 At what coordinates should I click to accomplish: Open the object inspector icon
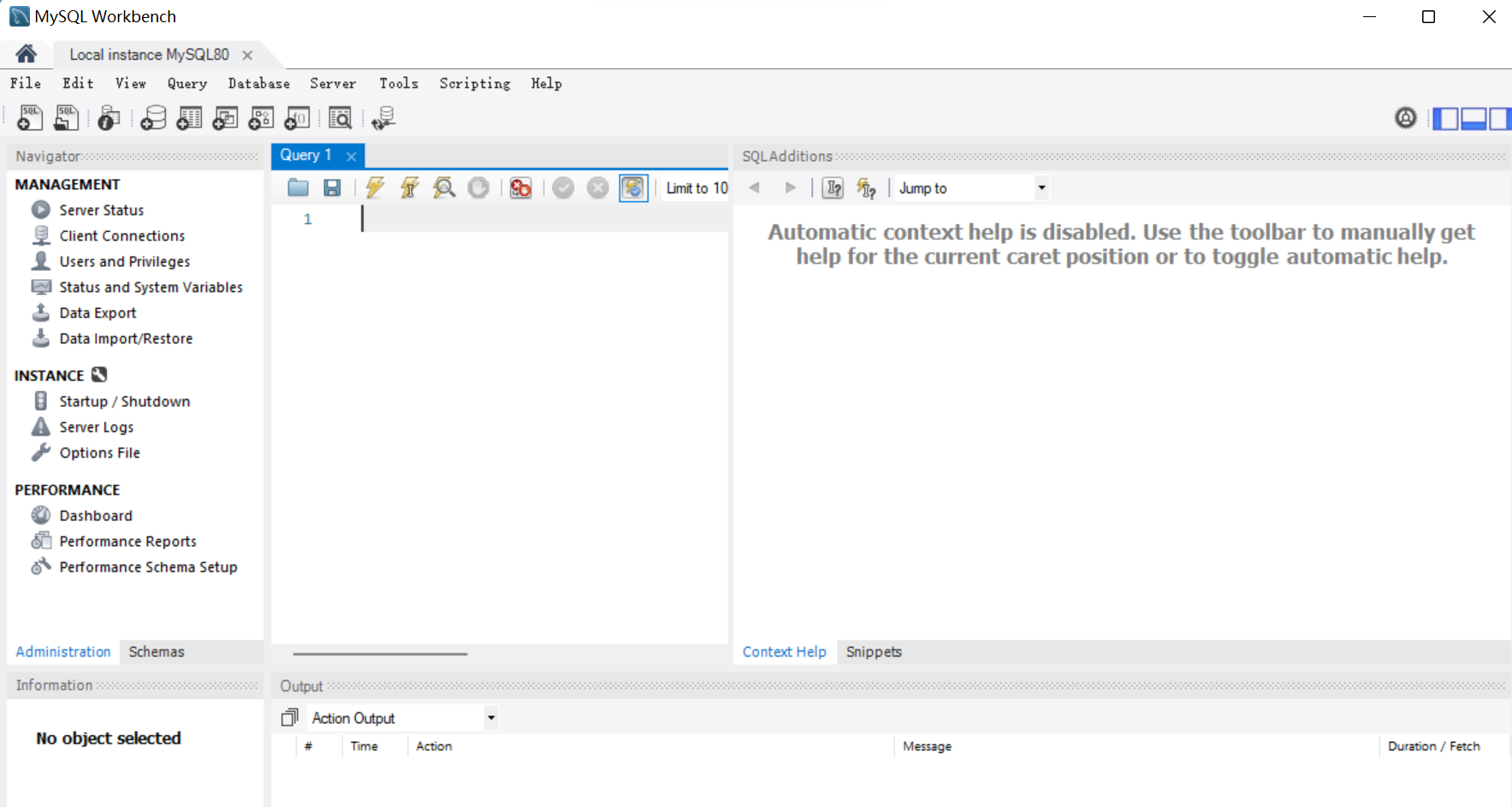[x=109, y=117]
